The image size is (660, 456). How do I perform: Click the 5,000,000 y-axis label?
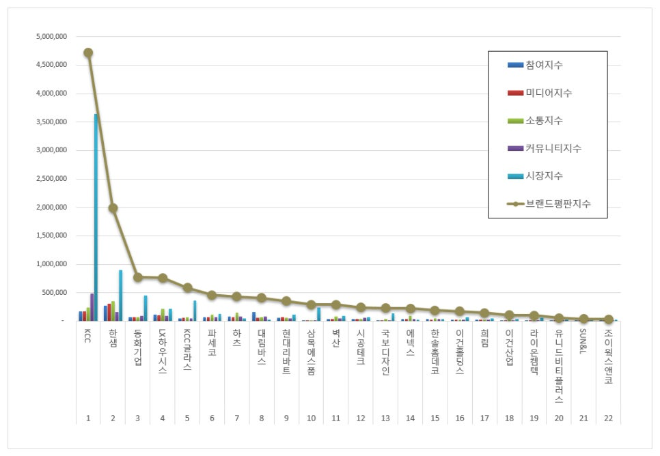tap(51, 36)
